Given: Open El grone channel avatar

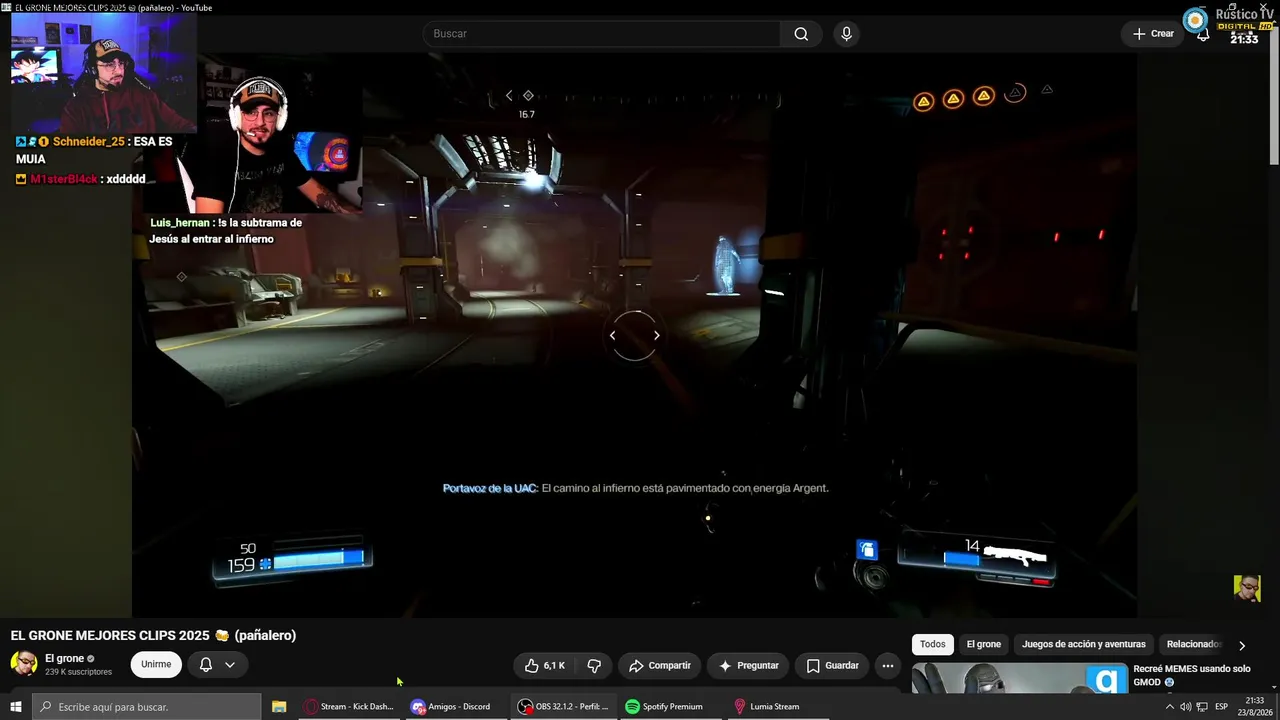Looking at the screenshot, I should click(x=24, y=664).
